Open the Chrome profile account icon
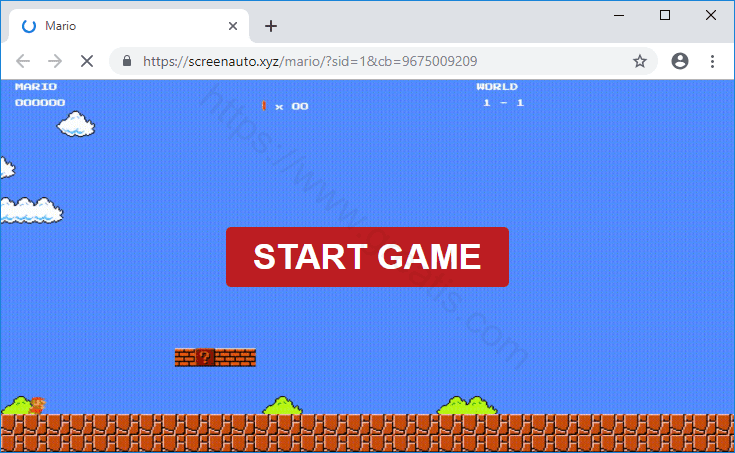Image resolution: width=735 pixels, height=453 pixels. point(680,61)
